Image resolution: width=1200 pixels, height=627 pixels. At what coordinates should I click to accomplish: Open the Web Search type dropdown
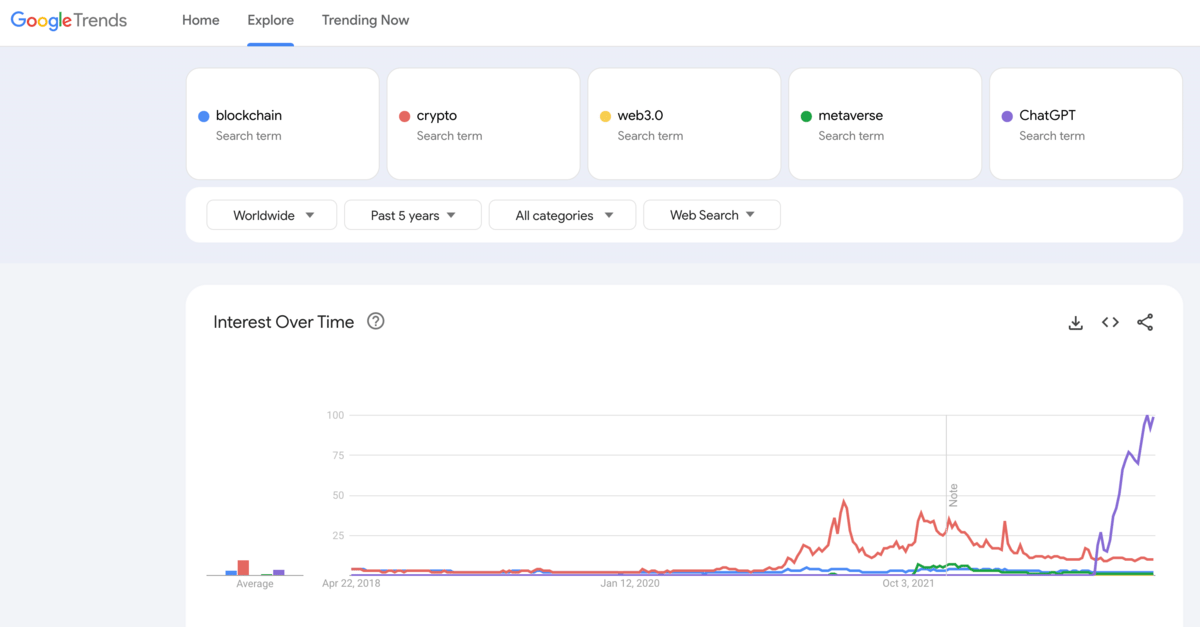(711, 215)
